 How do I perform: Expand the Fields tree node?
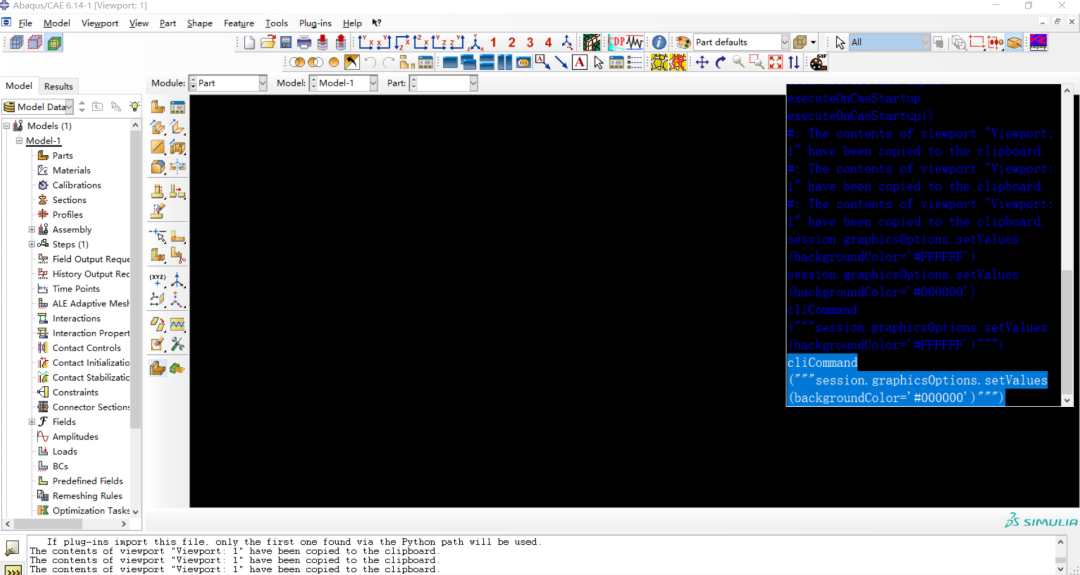pos(32,421)
